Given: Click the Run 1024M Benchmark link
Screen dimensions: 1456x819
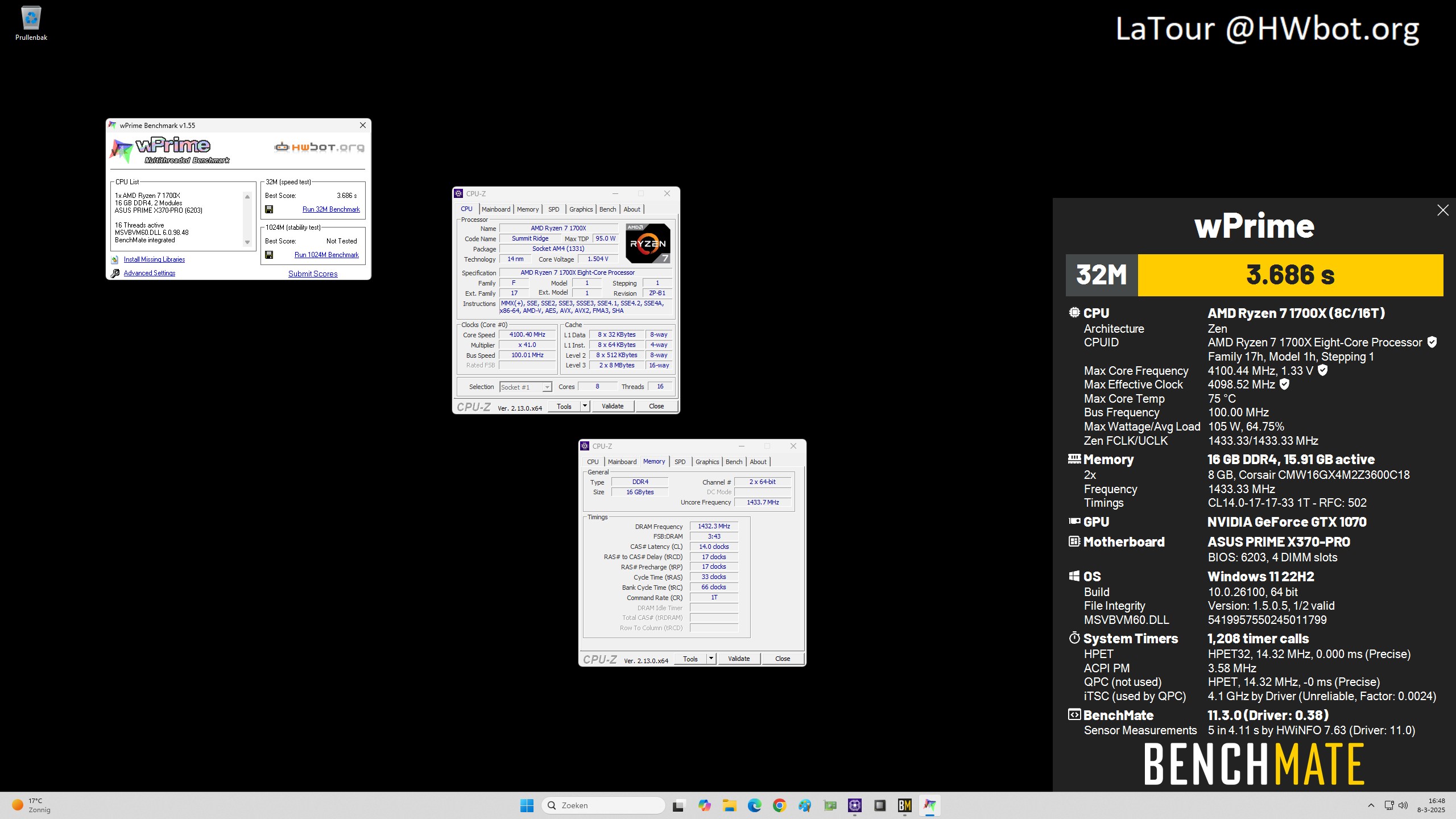Looking at the screenshot, I should (x=326, y=255).
